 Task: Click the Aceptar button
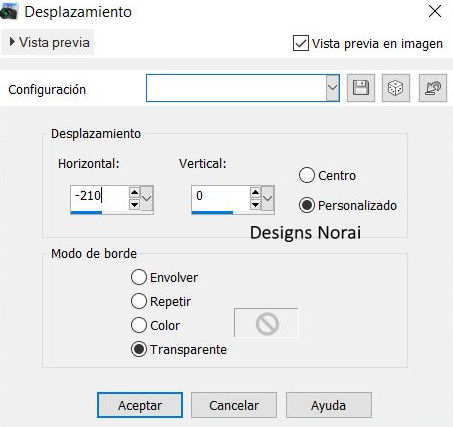coord(140,405)
